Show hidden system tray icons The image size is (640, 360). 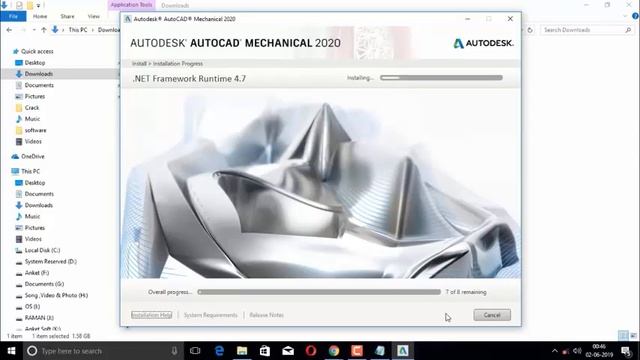tap(554, 351)
